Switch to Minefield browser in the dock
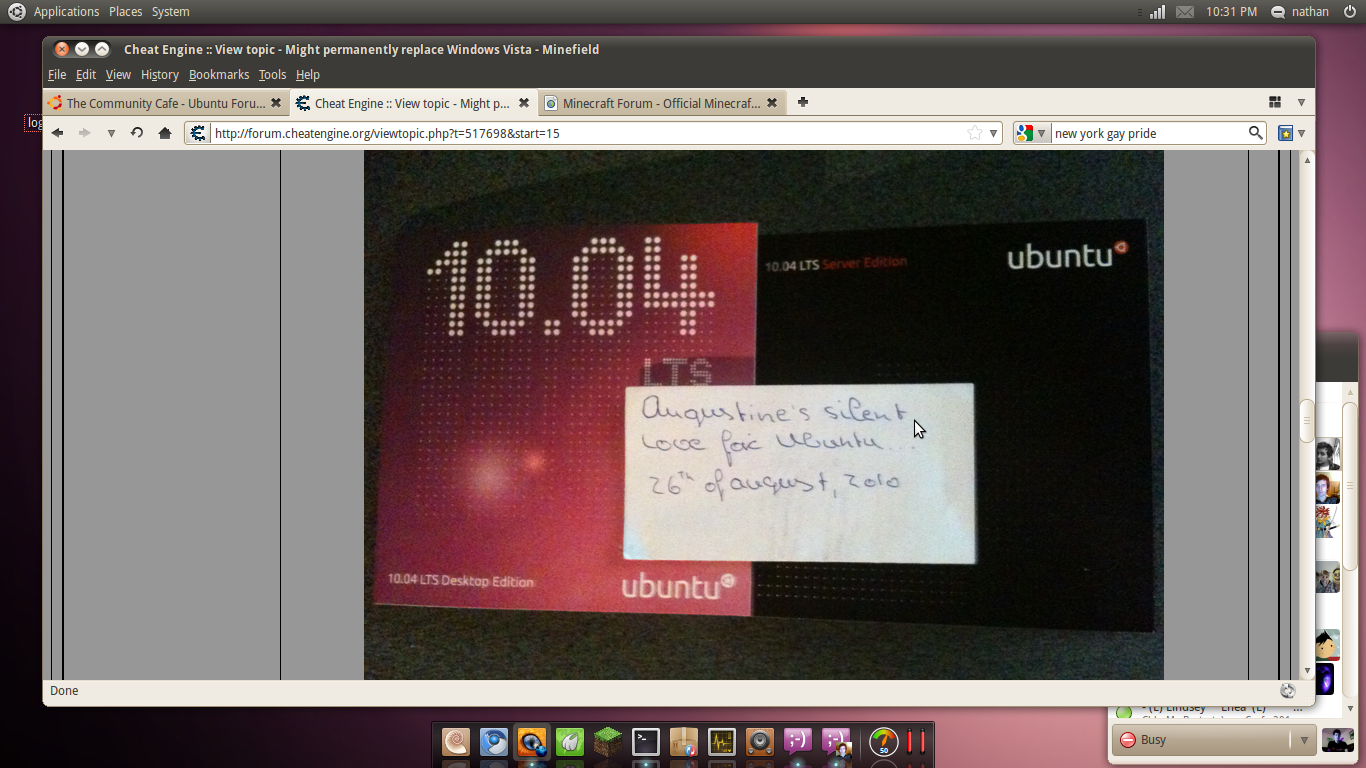The height and width of the screenshot is (768, 1366). 532,742
